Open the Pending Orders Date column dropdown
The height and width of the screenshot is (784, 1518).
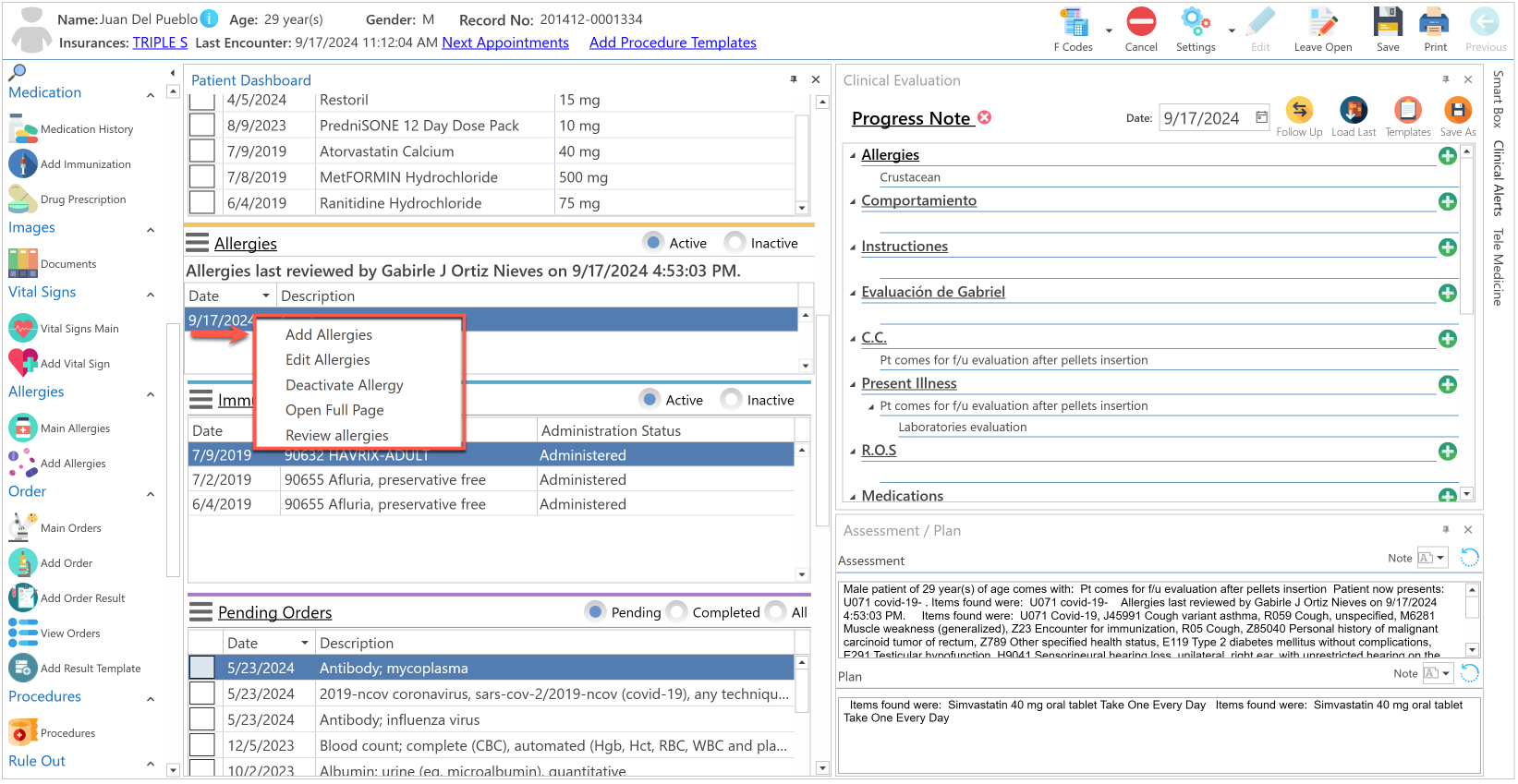click(305, 643)
